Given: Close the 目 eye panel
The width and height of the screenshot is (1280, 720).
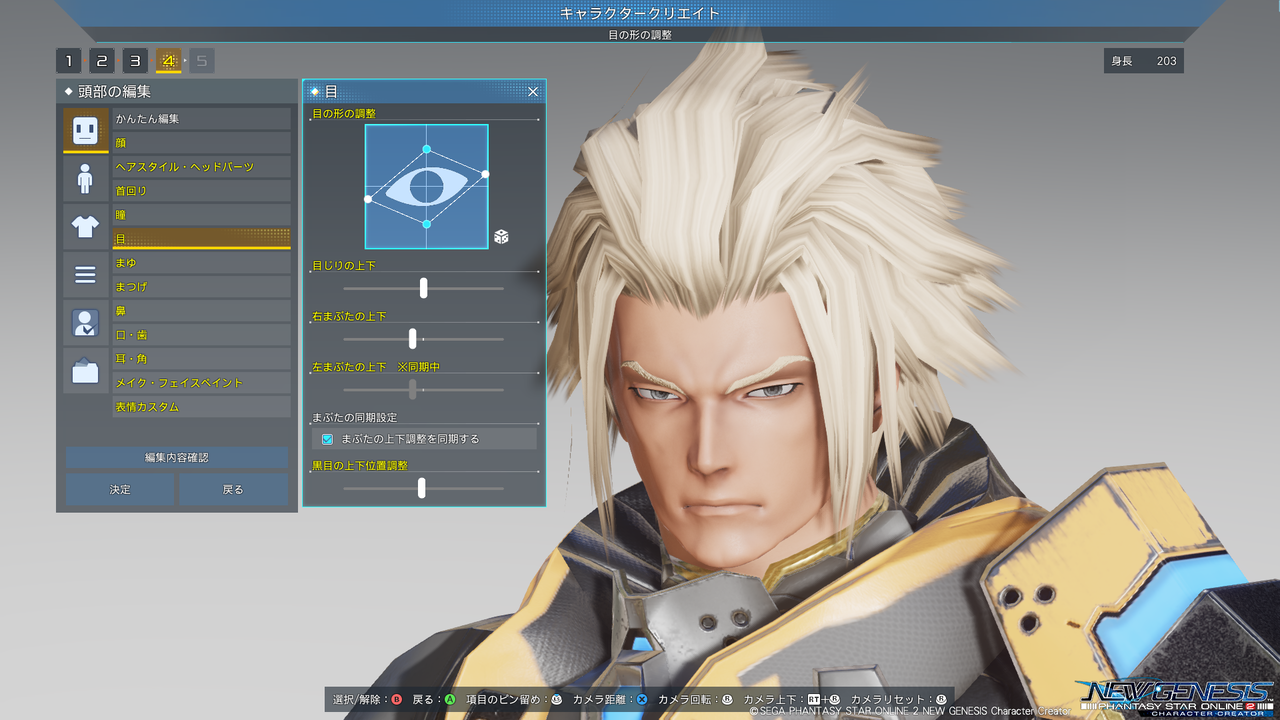Looking at the screenshot, I should click(x=533, y=91).
